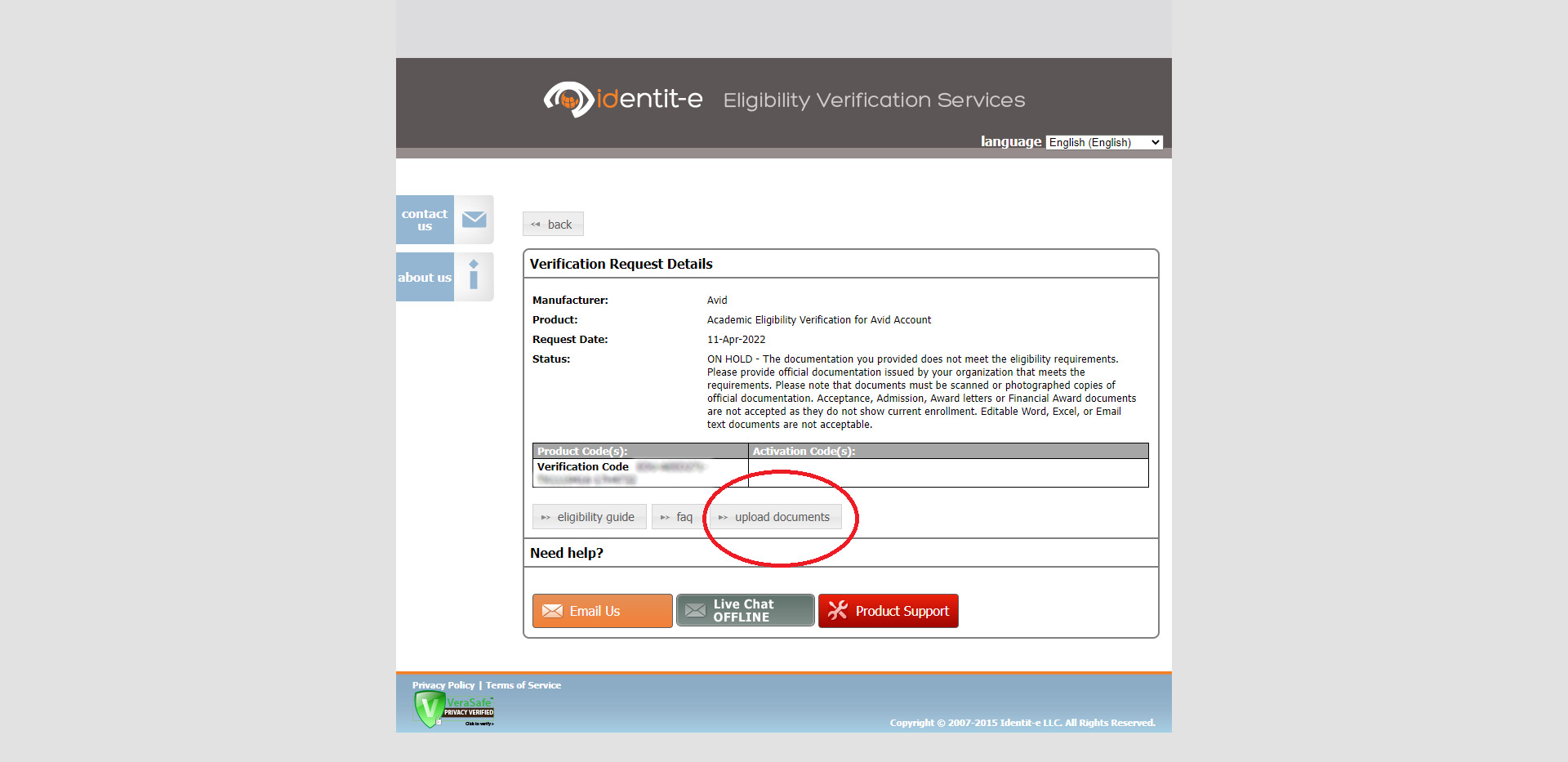Image resolution: width=1568 pixels, height=762 pixels.
Task: Open the eligibility guide button
Action: coord(589,517)
